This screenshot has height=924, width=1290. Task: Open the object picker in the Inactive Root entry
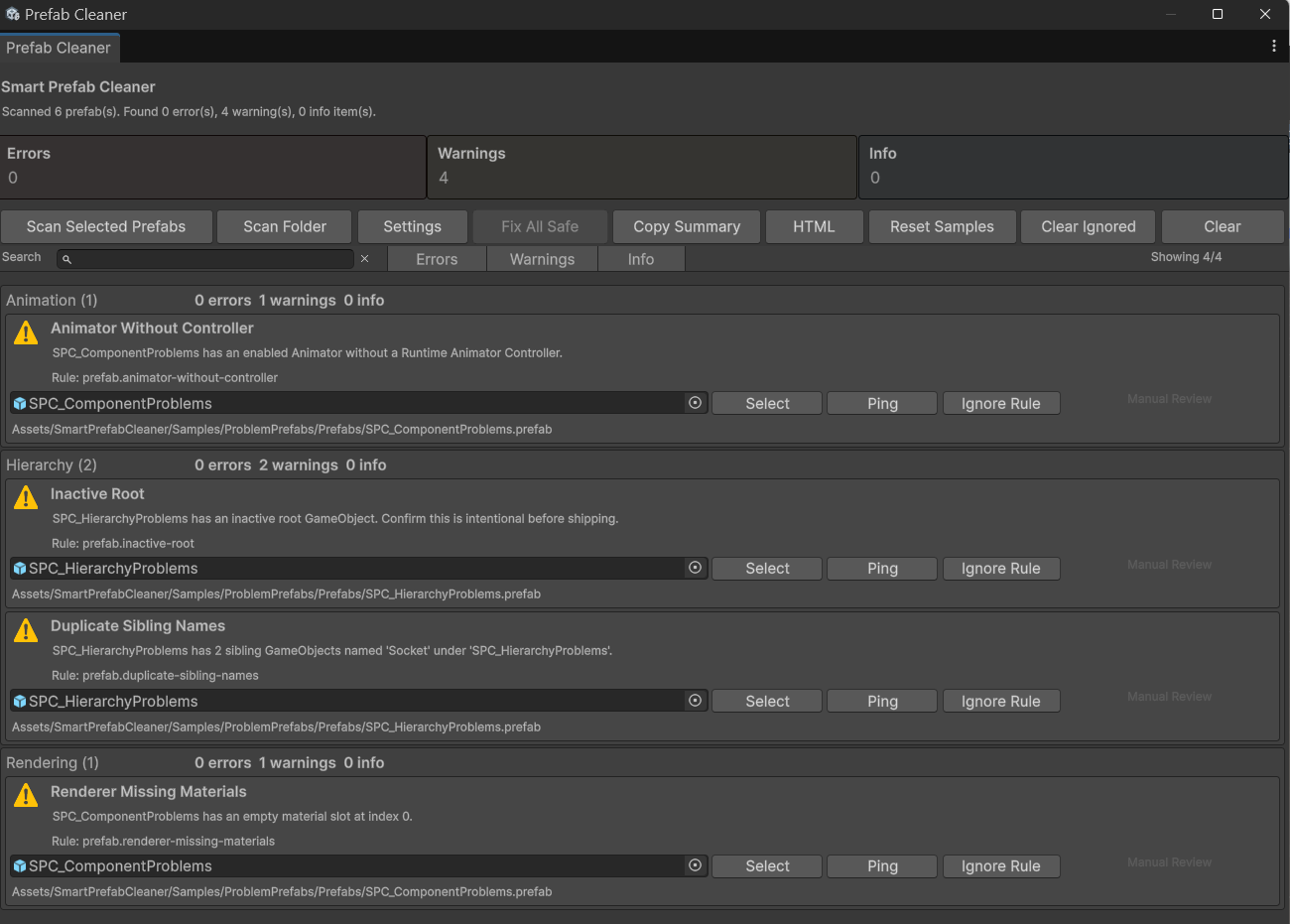[x=695, y=568]
